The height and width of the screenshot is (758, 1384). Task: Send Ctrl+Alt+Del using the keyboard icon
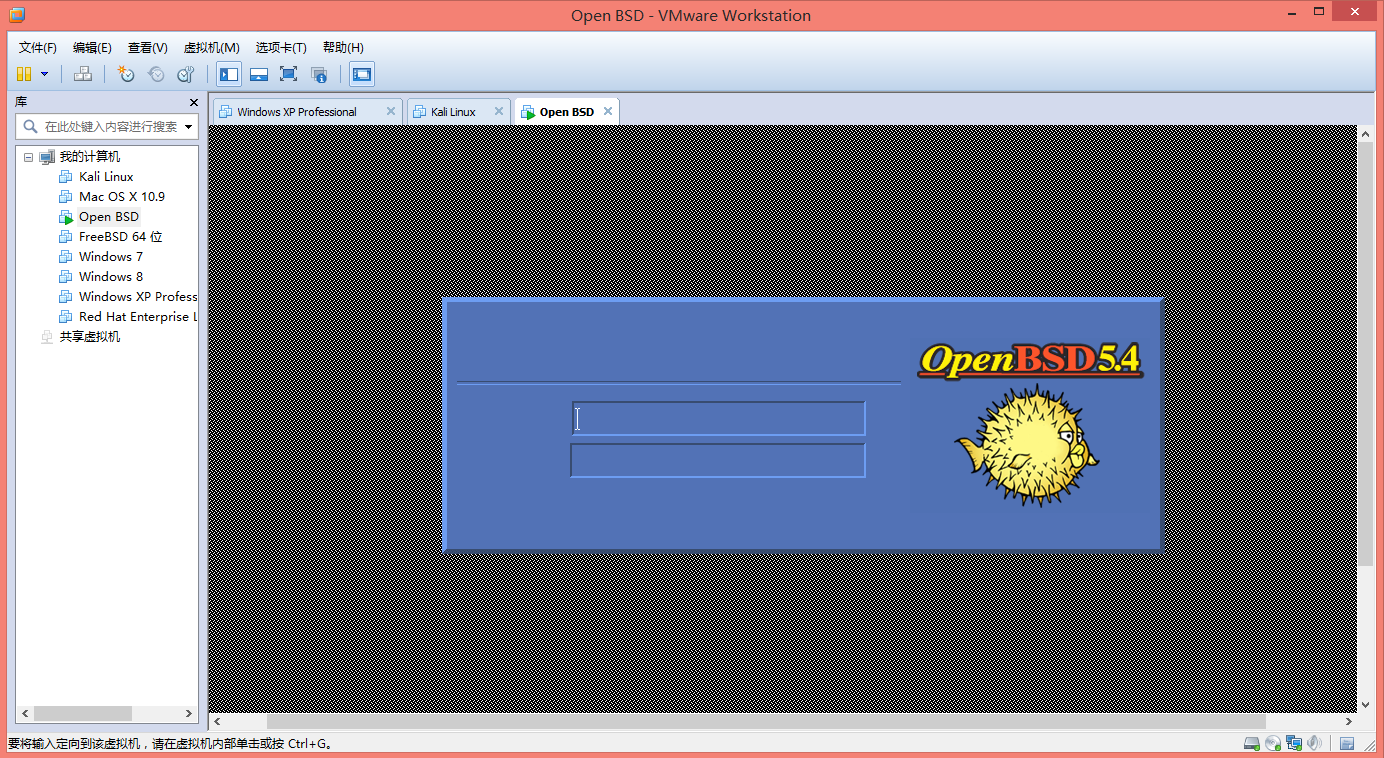(x=84, y=74)
